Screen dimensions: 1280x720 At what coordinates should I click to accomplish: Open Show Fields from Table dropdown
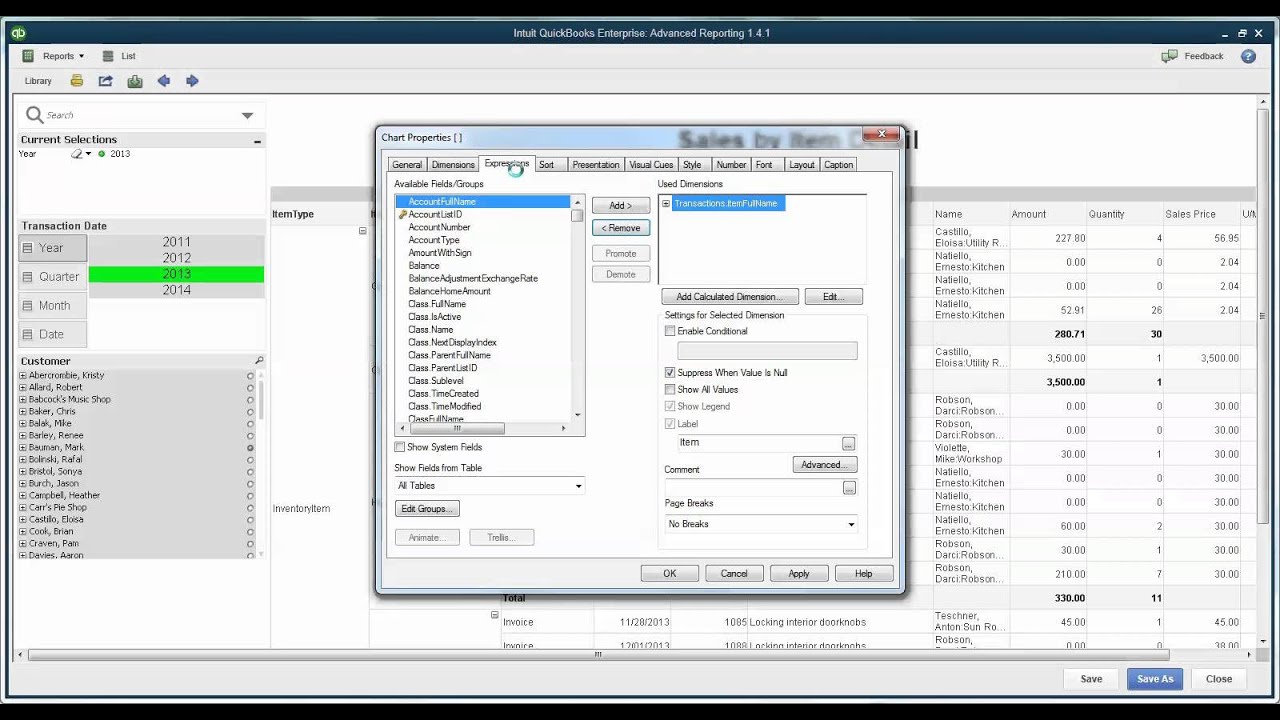(x=489, y=486)
